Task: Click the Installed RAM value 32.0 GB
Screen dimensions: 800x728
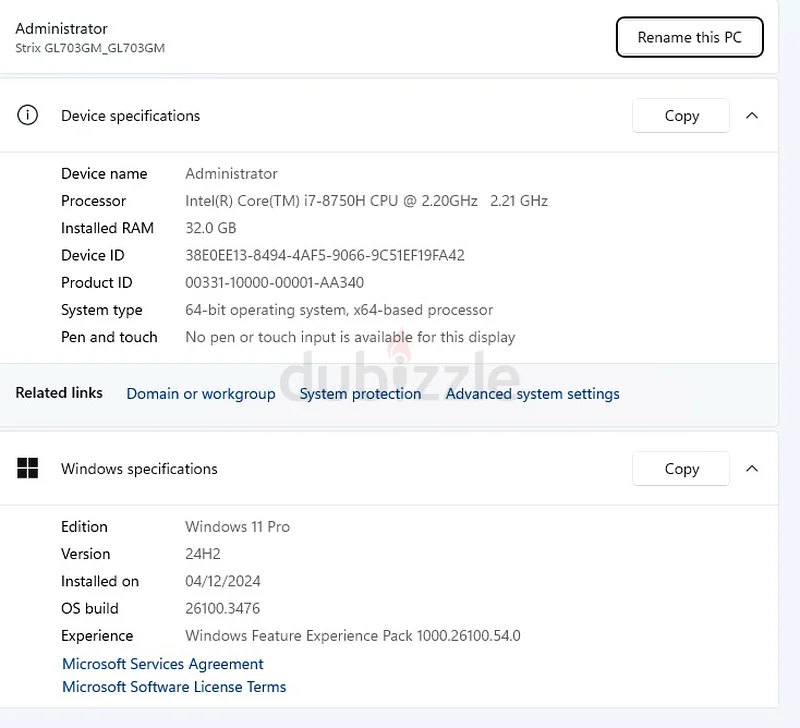Action: point(211,228)
